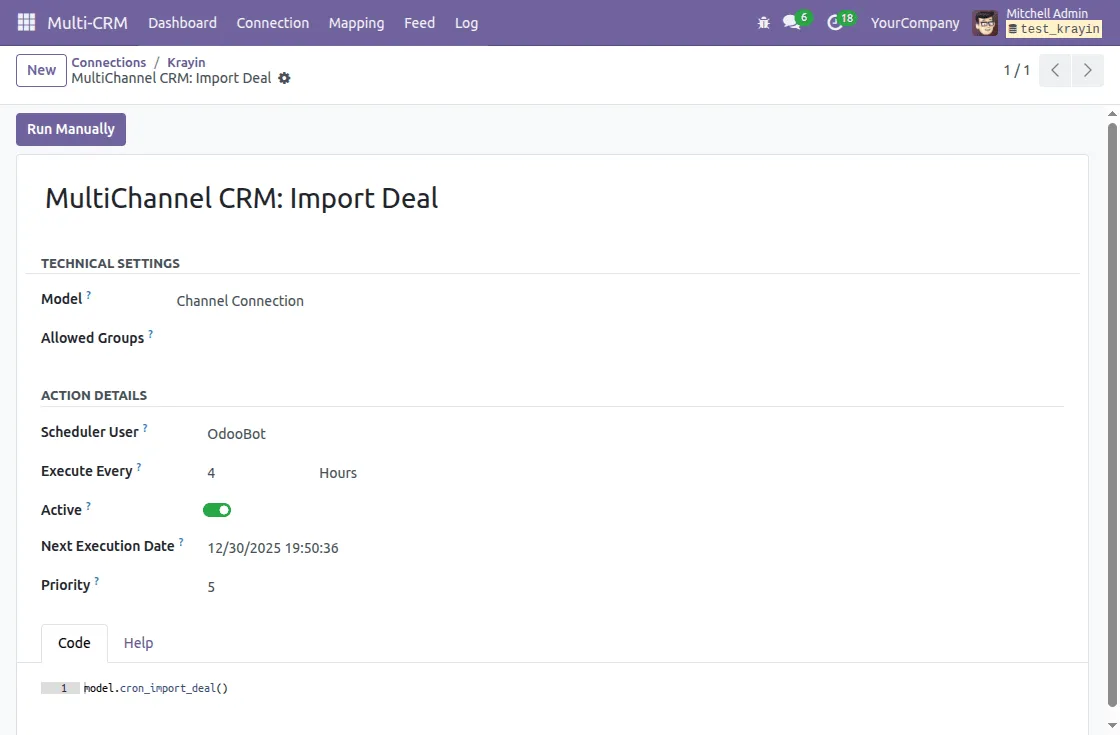Open the conversations icon showing 6 messages
The height and width of the screenshot is (735, 1120).
(x=793, y=22)
